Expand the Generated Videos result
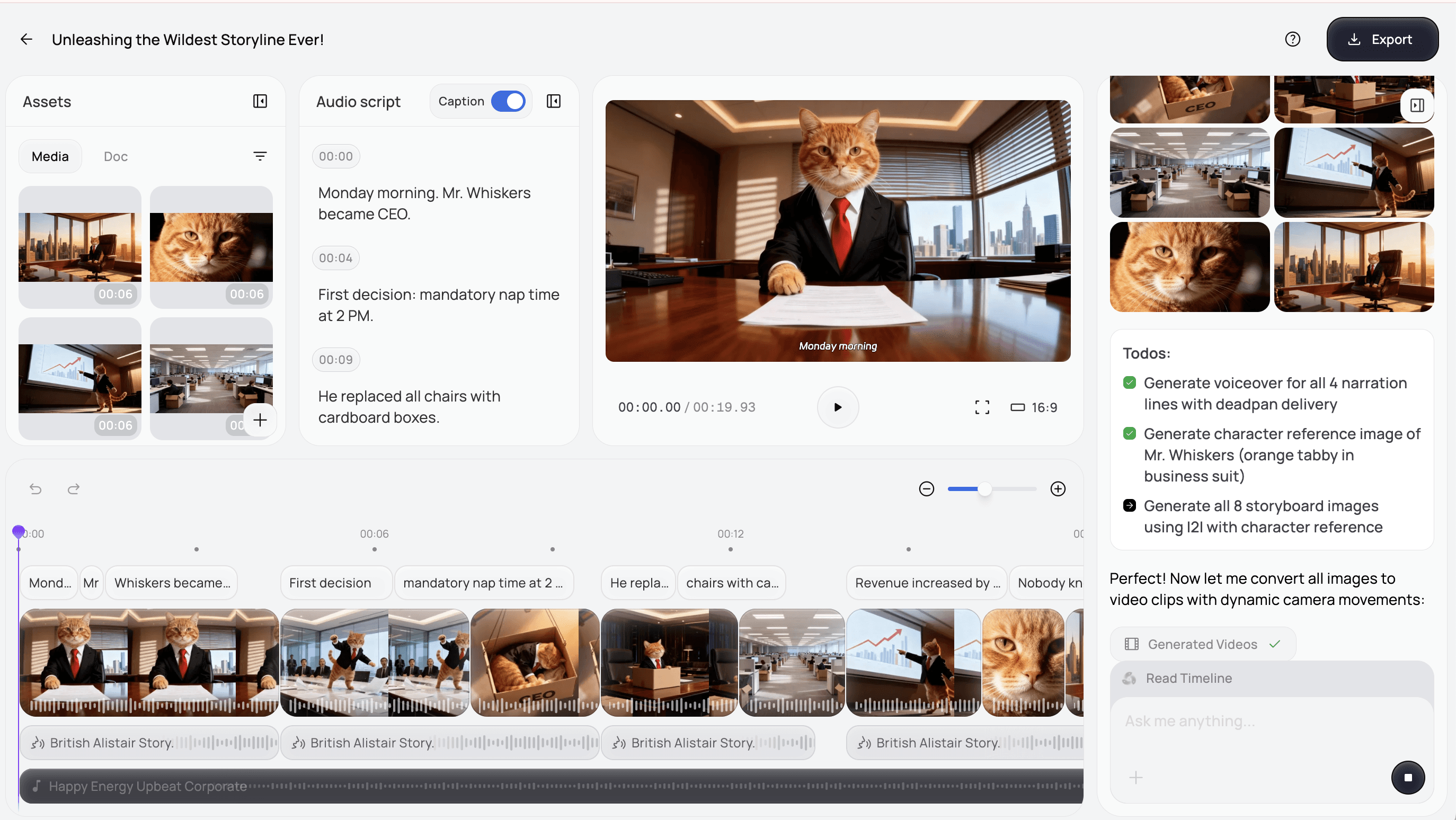 [x=1202, y=644]
